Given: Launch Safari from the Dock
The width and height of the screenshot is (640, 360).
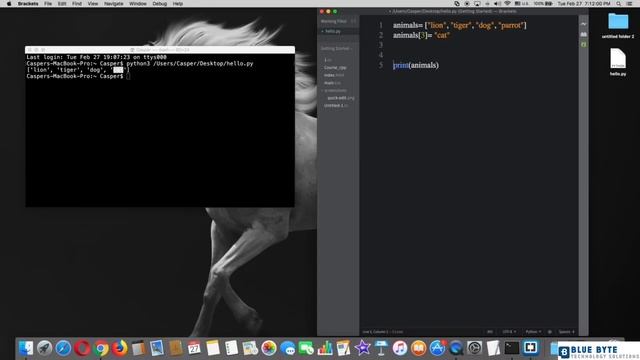Looking at the screenshot, I should (63, 348).
